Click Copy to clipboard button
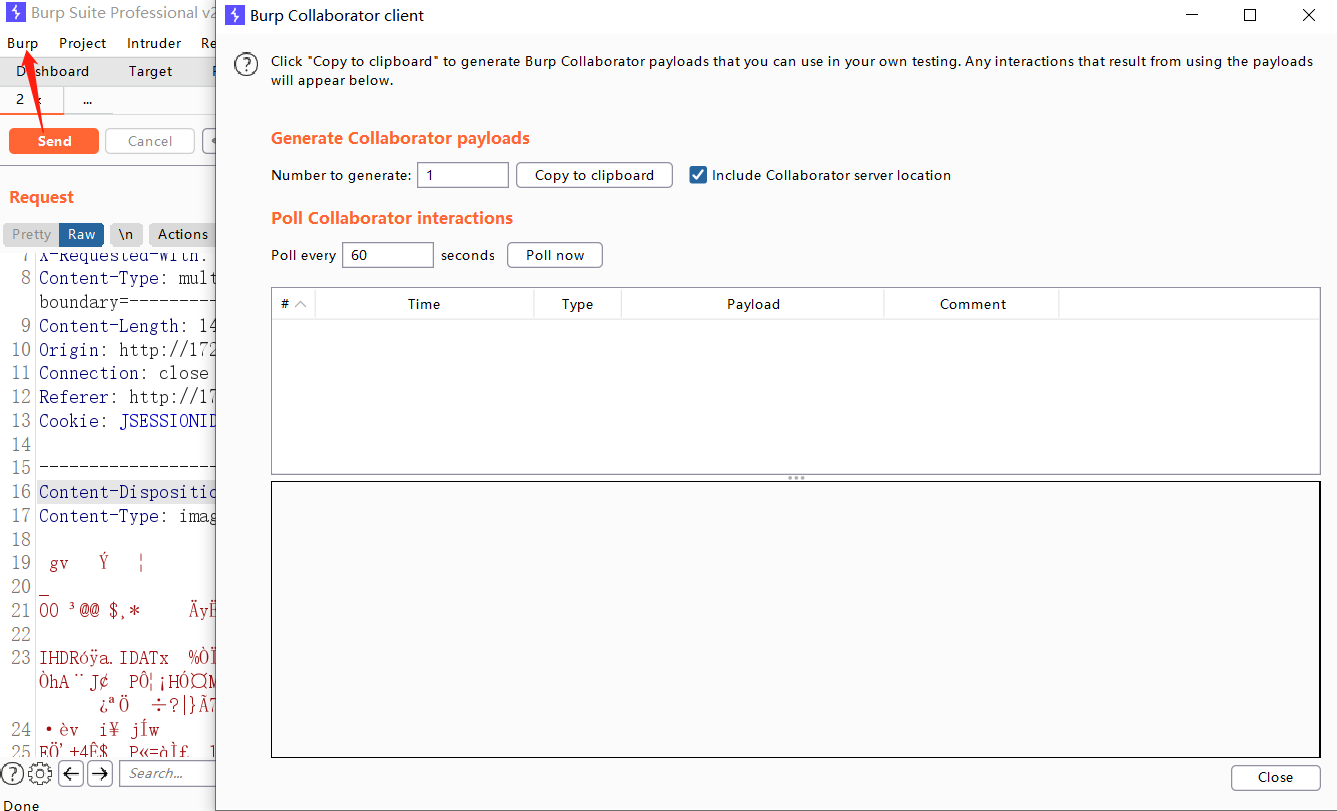 click(594, 175)
